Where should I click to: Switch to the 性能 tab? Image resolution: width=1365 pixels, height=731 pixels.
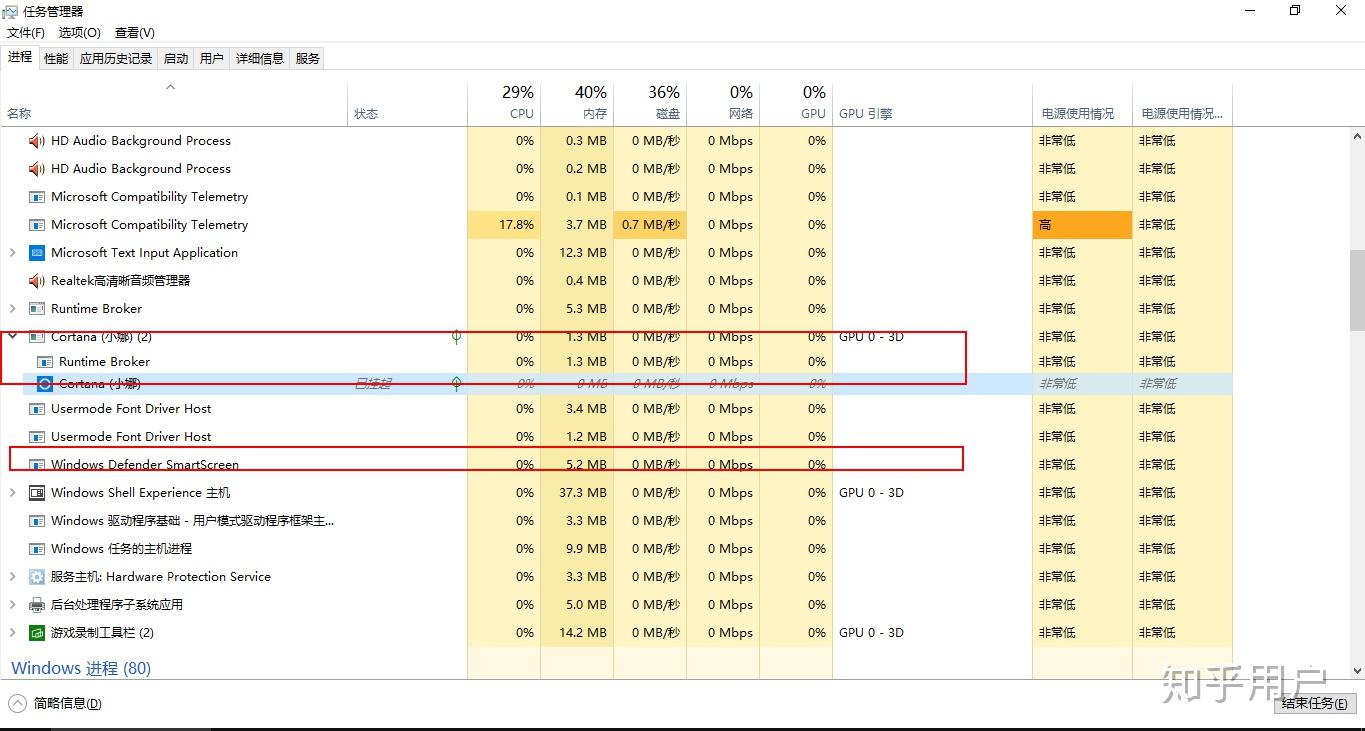pos(55,58)
